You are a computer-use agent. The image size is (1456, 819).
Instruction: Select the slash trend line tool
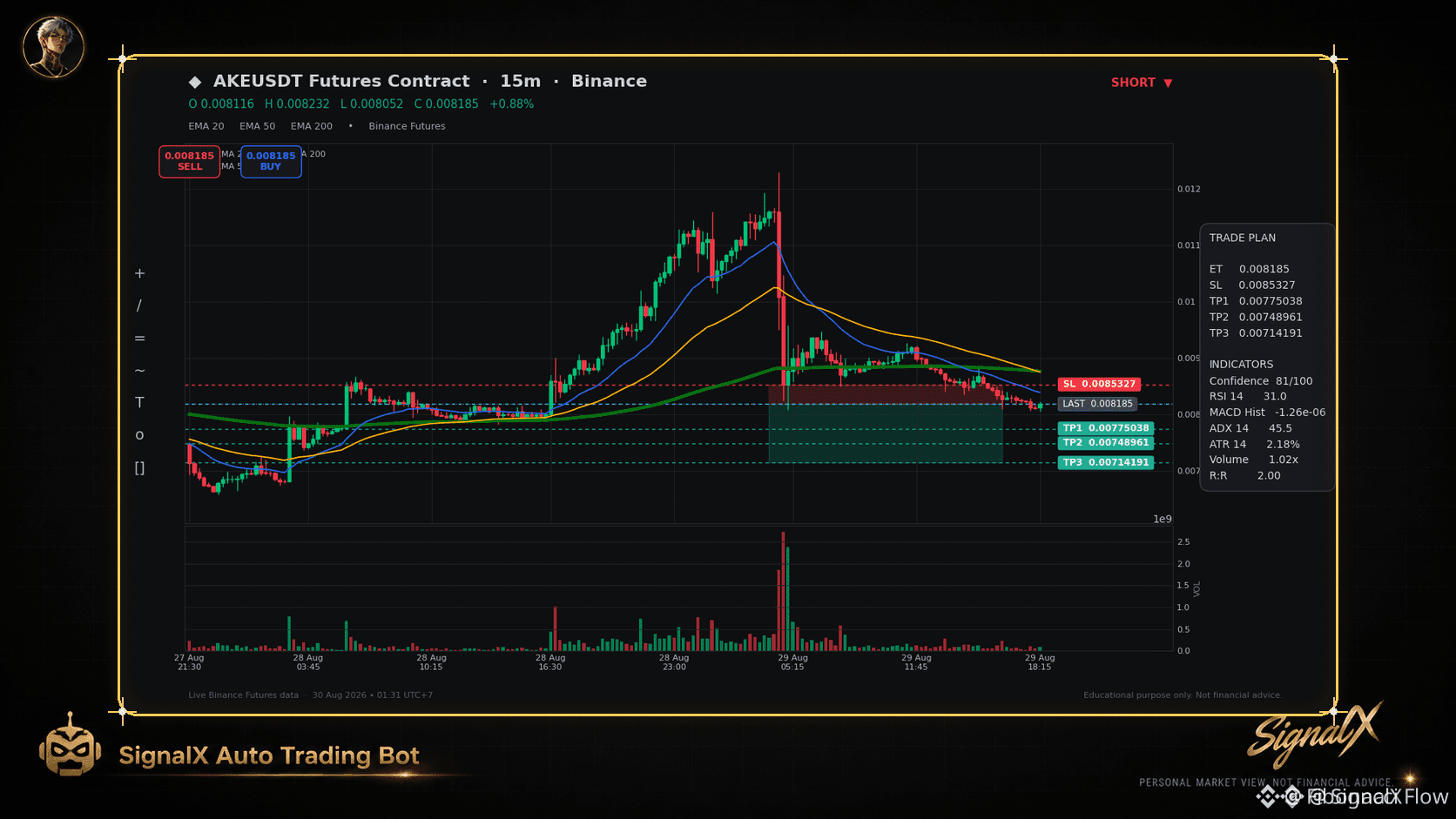coord(139,305)
